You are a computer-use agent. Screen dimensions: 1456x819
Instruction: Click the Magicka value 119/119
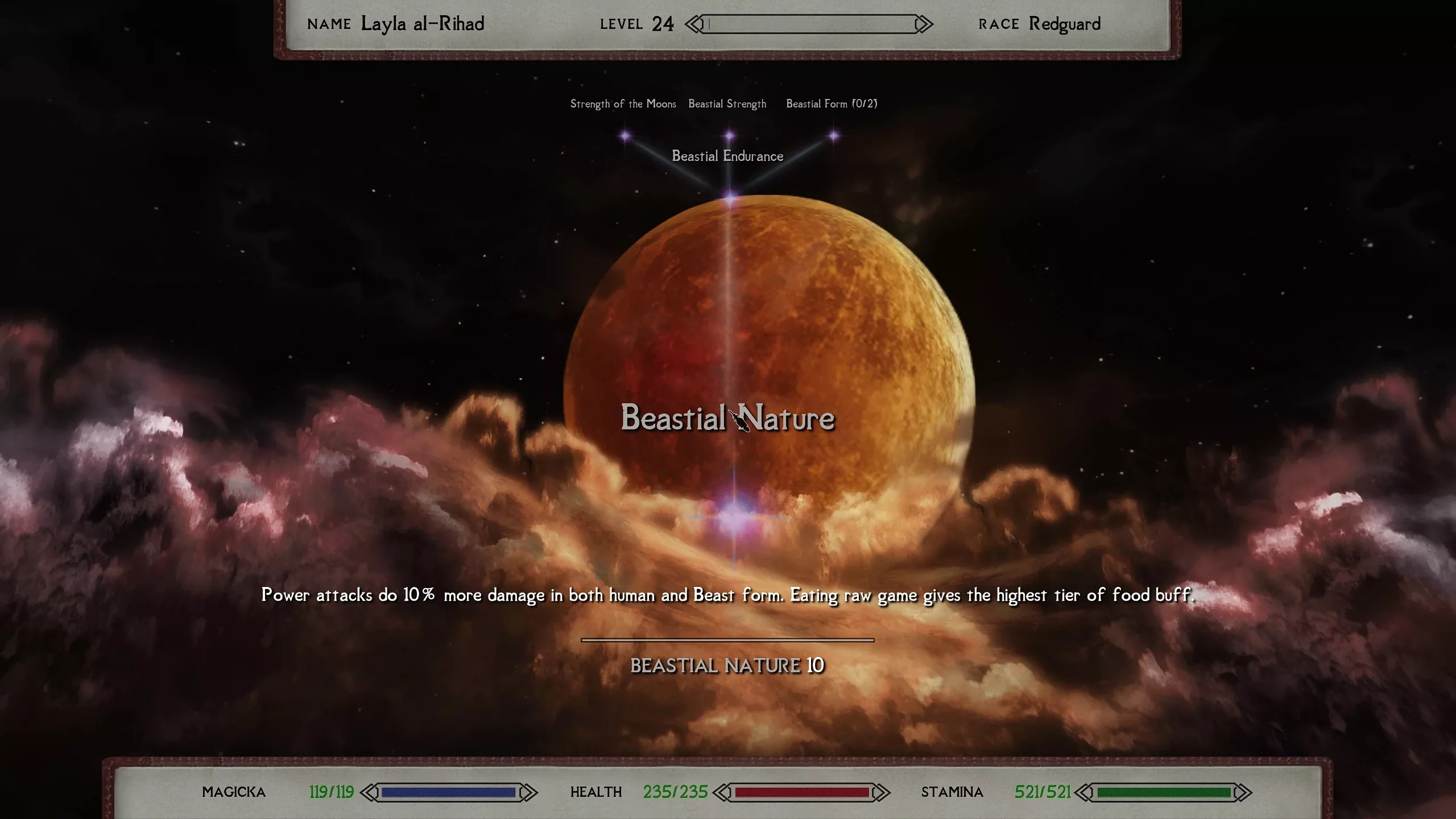point(332,792)
